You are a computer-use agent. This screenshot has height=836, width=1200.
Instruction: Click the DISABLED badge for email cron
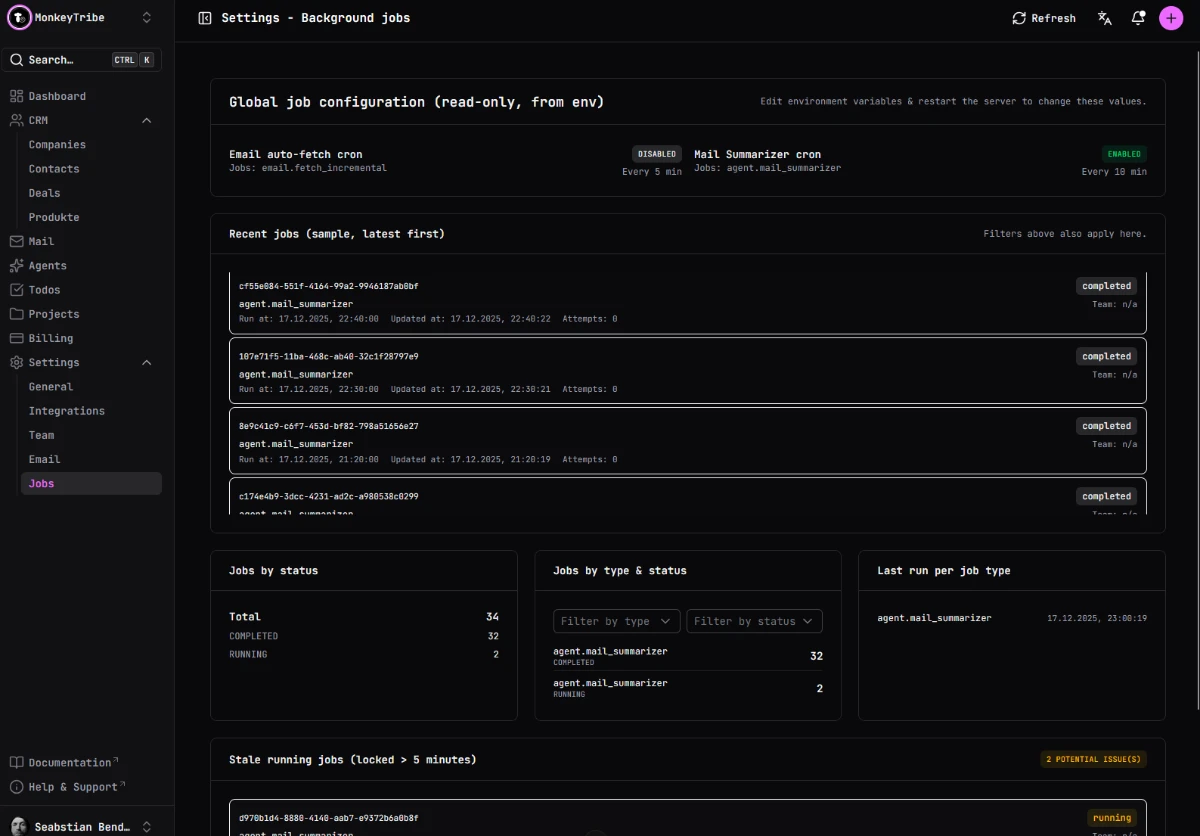click(657, 154)
